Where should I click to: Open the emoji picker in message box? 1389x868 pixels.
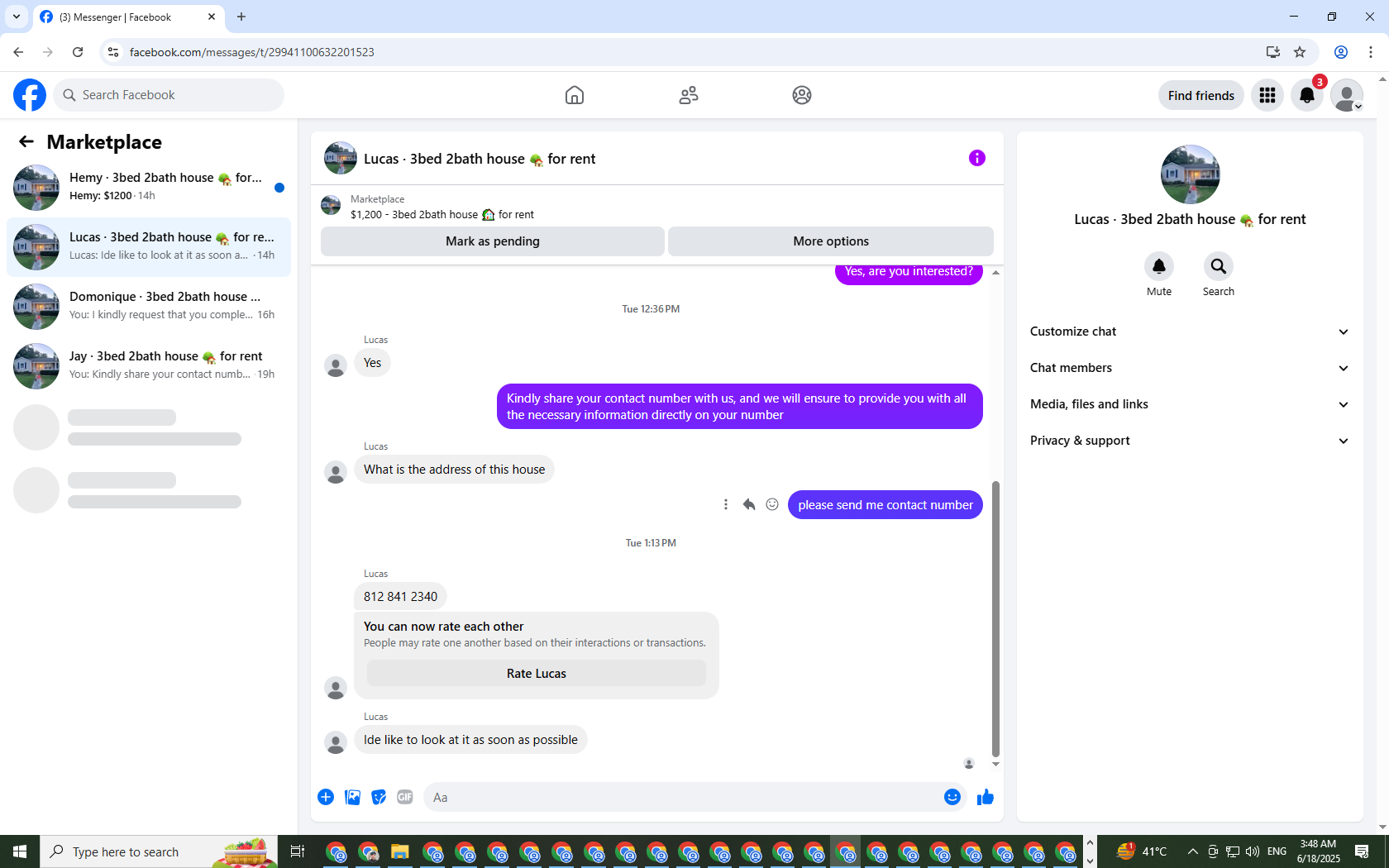[952, 797]
